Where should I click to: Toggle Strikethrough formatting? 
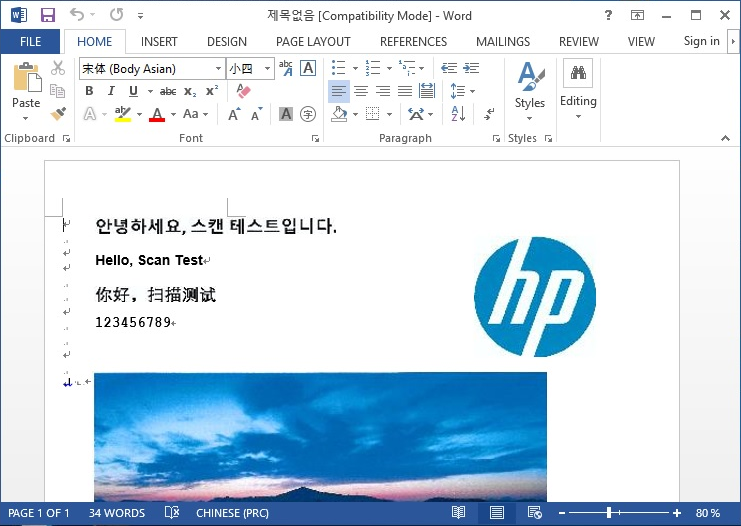[168, 91]
